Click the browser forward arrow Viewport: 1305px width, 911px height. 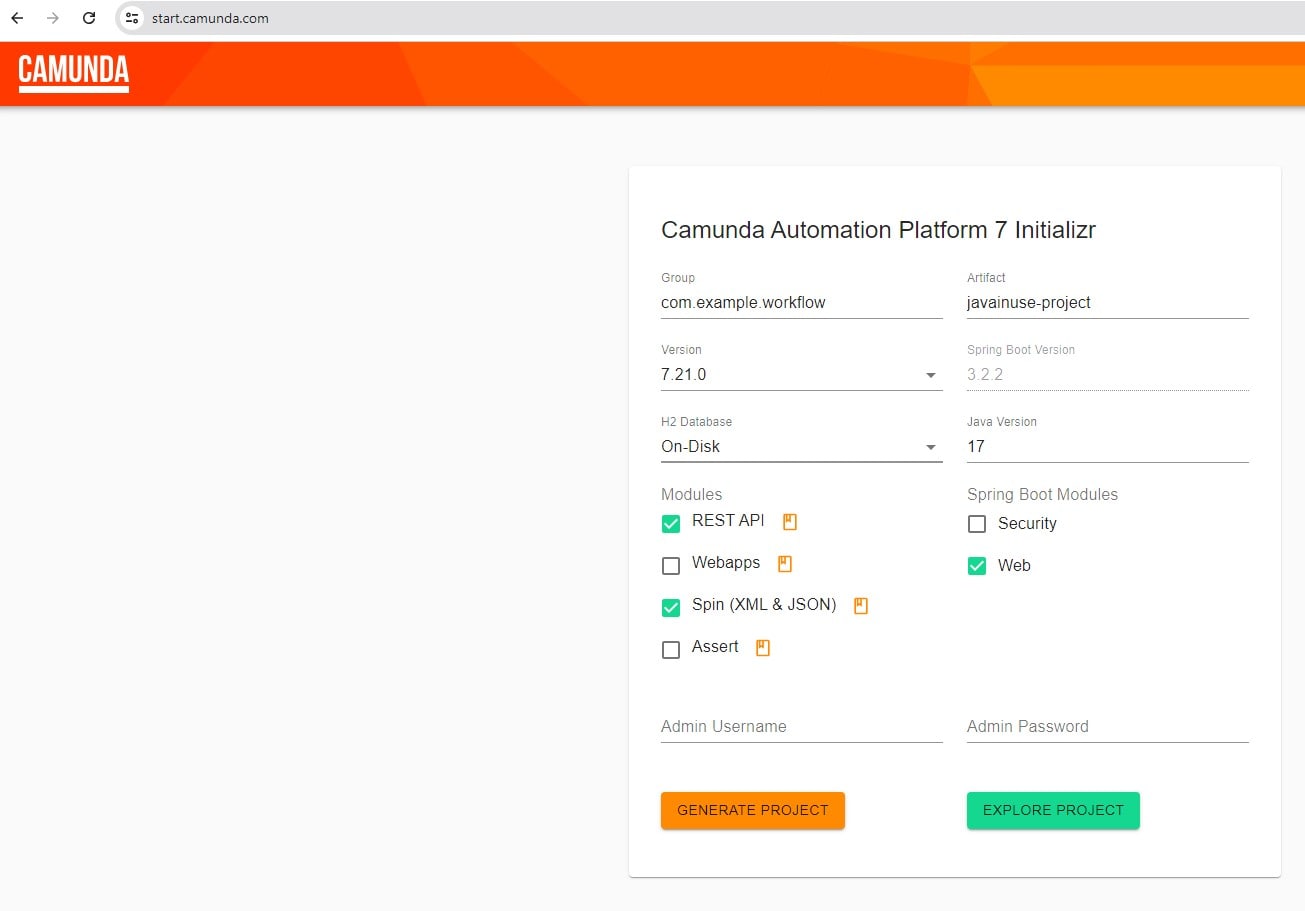(x=53, y=18)
